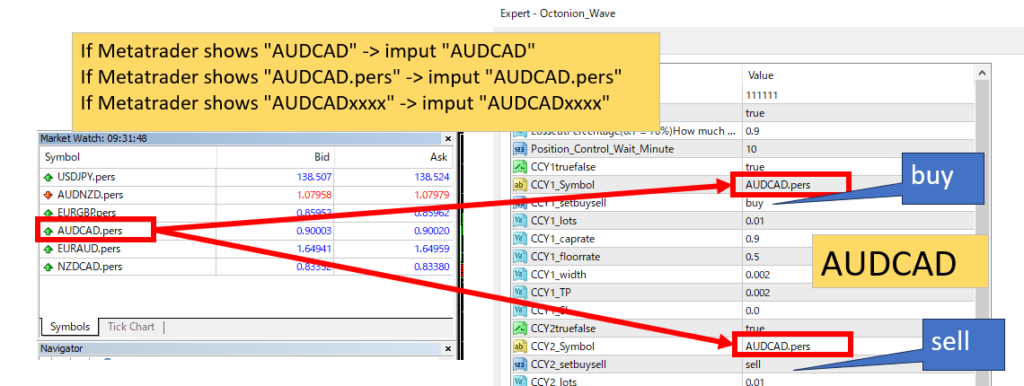Click the green arrow icon beside EURAUD.pers
The image size is (1024, 386).
(x=48, y=249)
